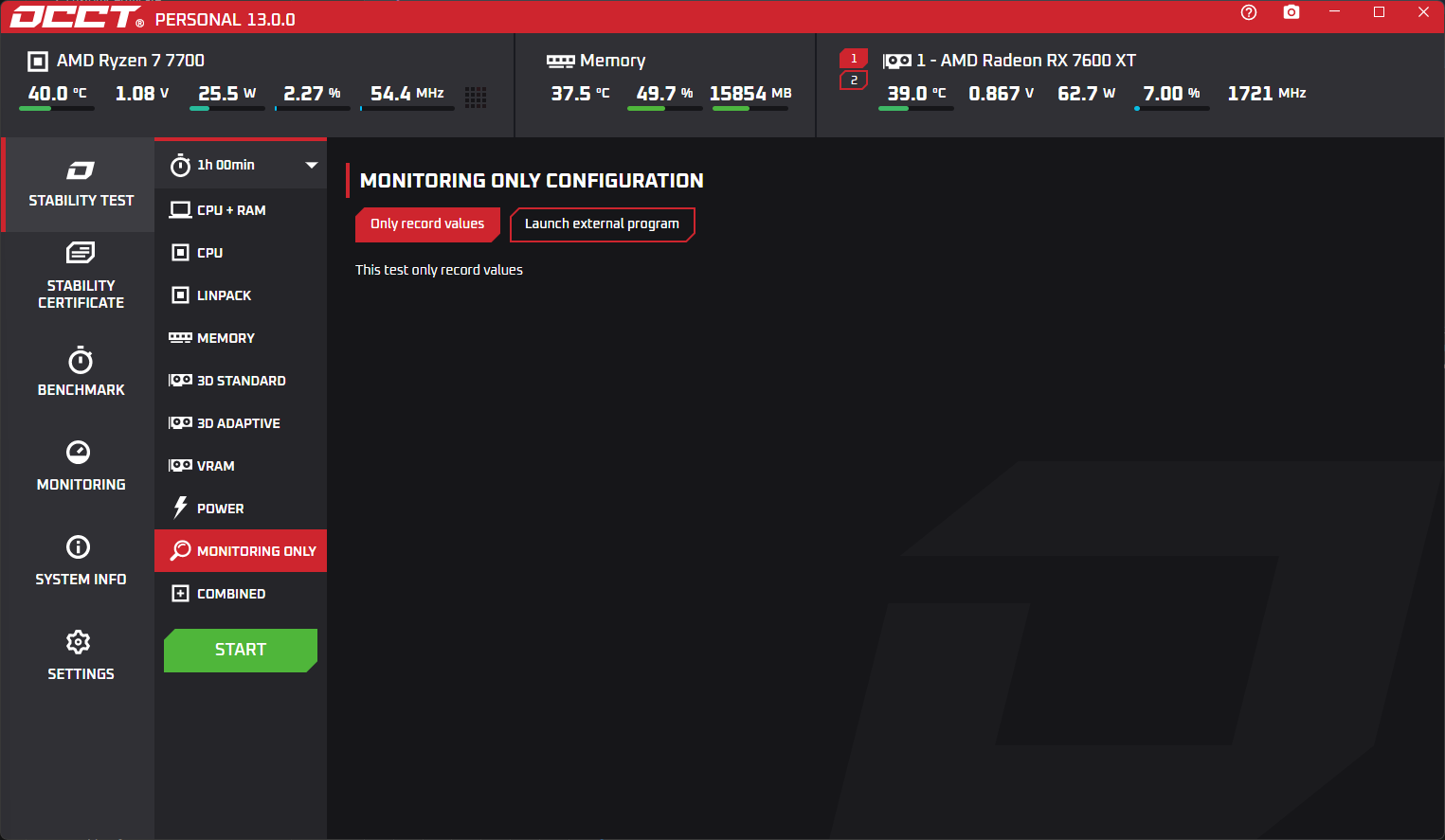This screenshot has width=1445, height=840.
Task: Select GPU number 1 badge
Action: 854,59
